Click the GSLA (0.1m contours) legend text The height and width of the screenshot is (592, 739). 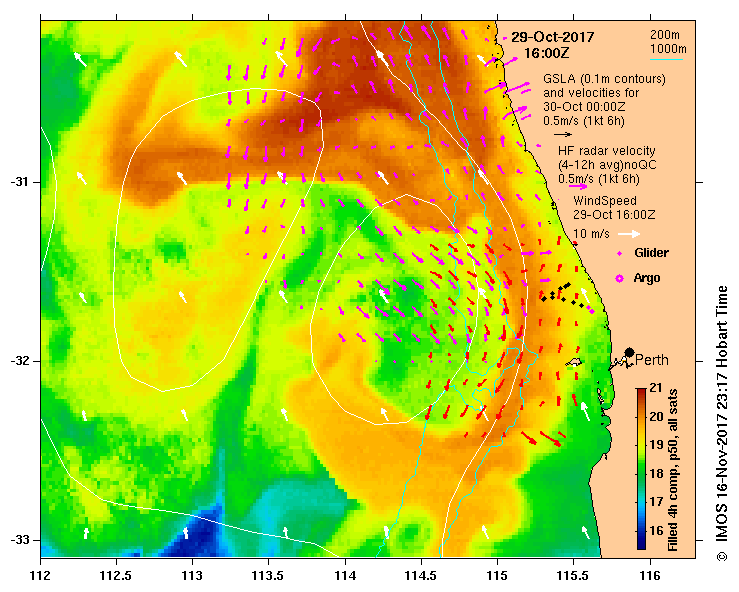click(604, 79)
